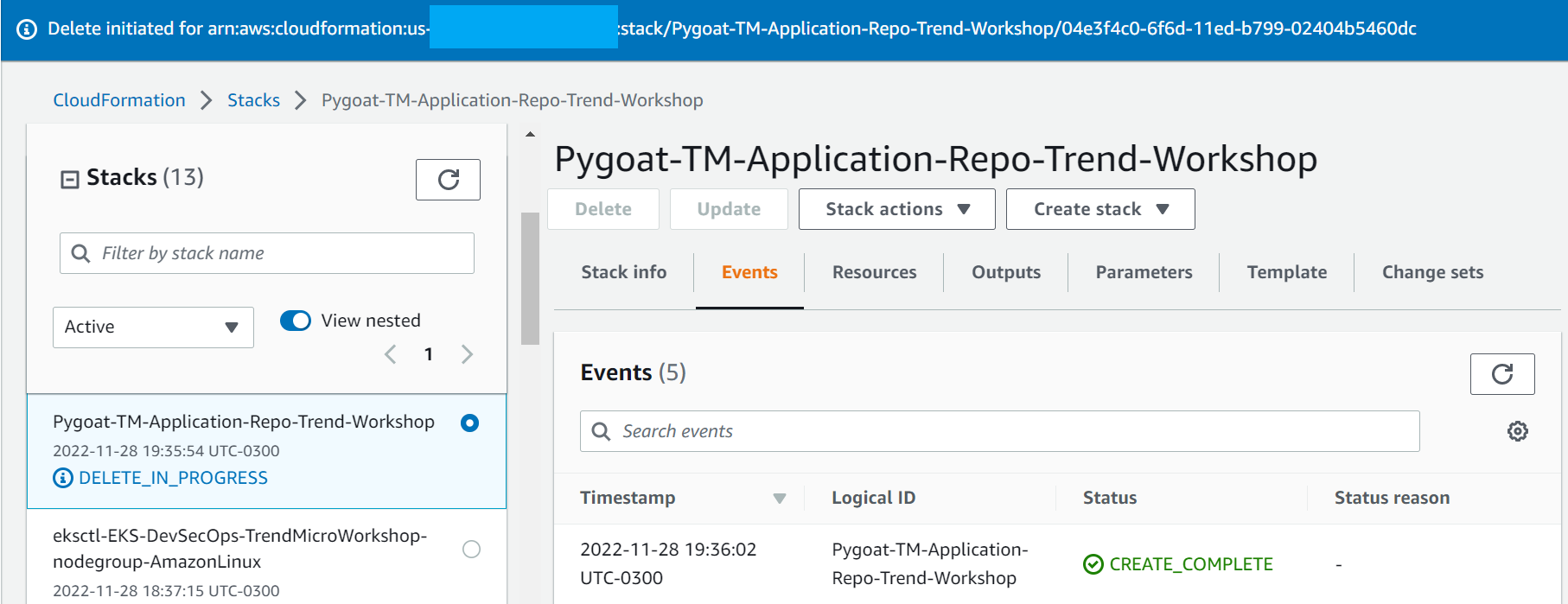The width and height of the screenshot is (1568, 604).
Task: Click the Delete button
Action: tap(603, 209)
